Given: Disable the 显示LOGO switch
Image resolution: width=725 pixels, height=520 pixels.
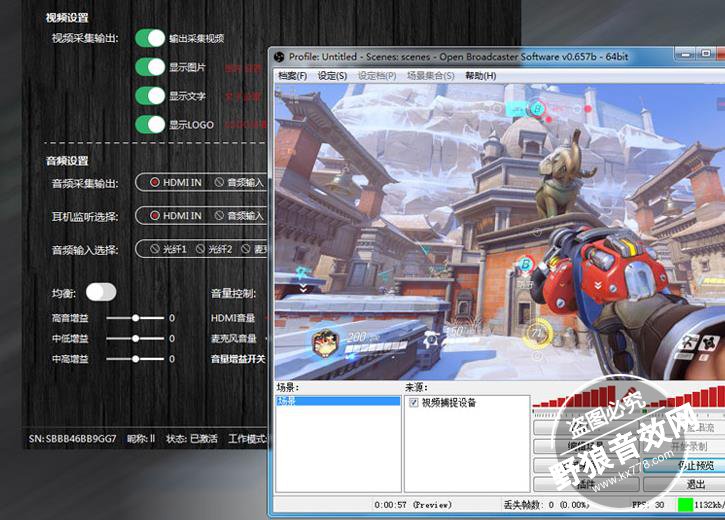Looking at the screenshot, I should click(x=150, y=124).
